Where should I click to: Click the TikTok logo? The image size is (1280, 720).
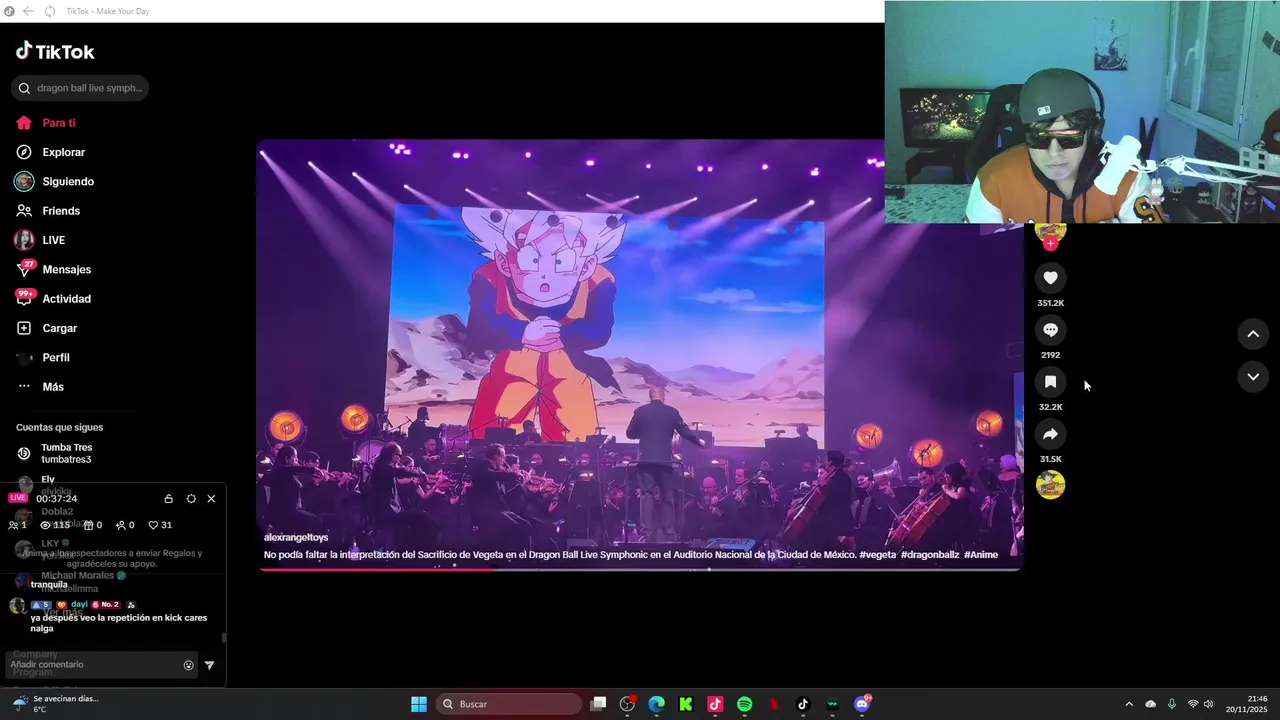[x=55, y=51]
